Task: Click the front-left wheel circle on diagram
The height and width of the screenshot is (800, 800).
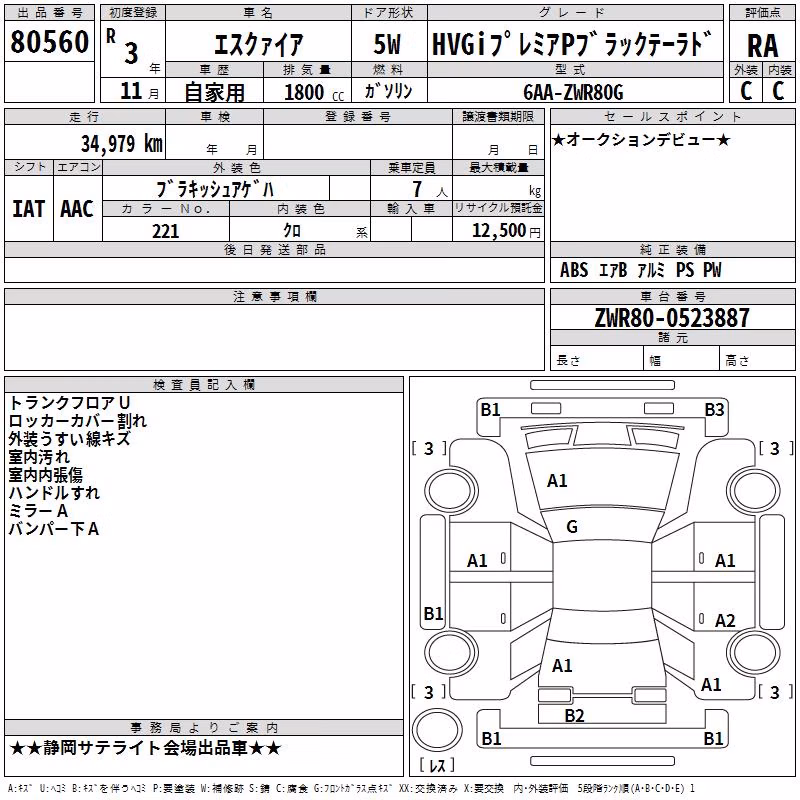Action: (452, 491)
